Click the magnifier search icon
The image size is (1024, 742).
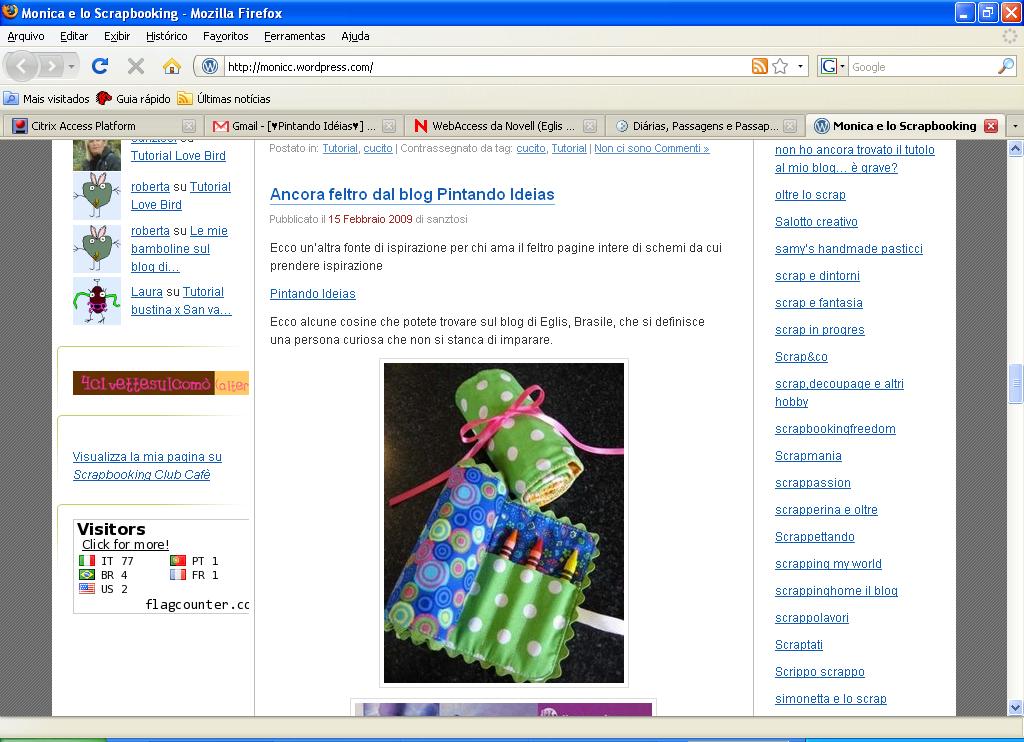(x=1006, y=66)
